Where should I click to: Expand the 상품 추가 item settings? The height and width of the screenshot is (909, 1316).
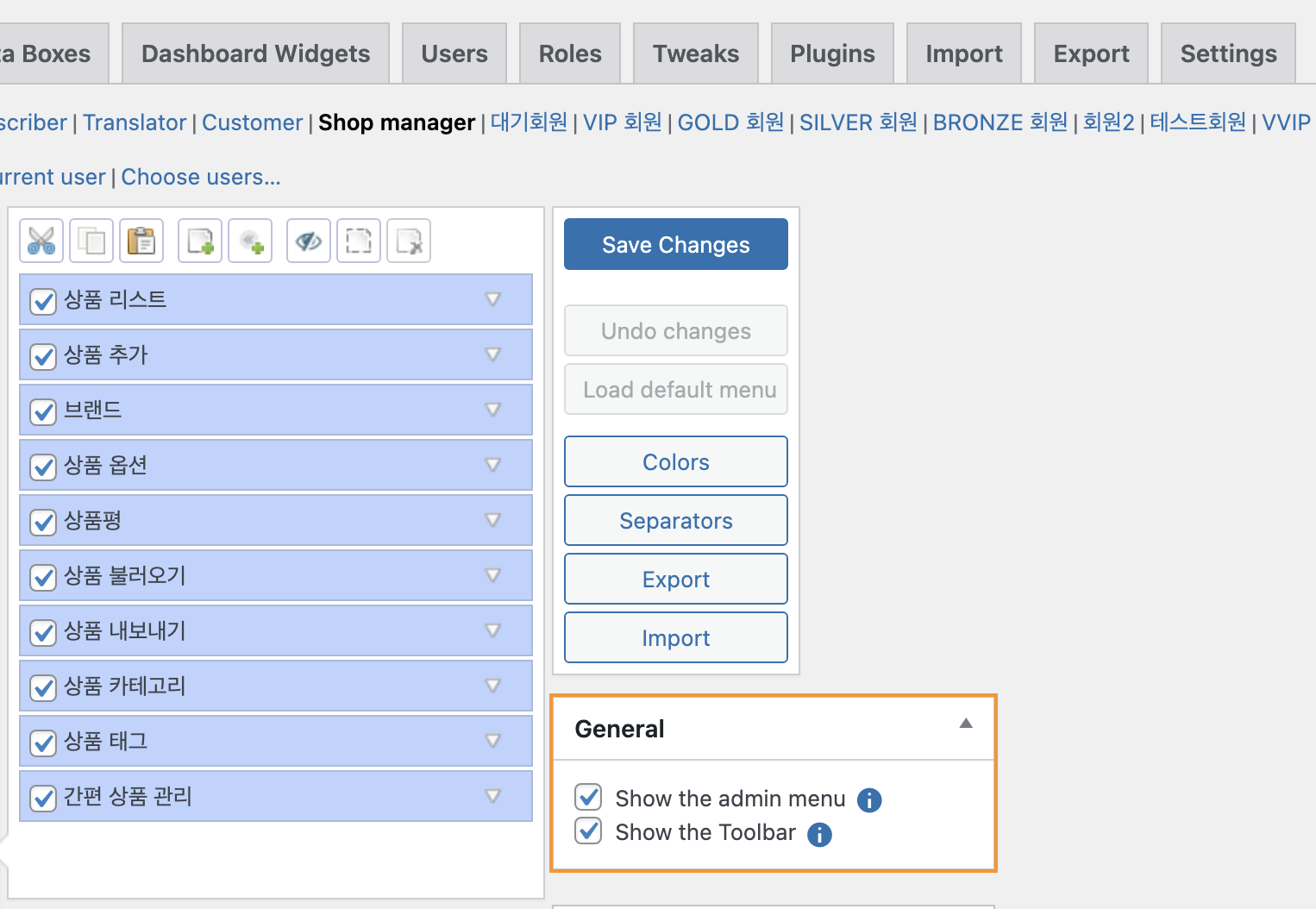coord(493,354)
